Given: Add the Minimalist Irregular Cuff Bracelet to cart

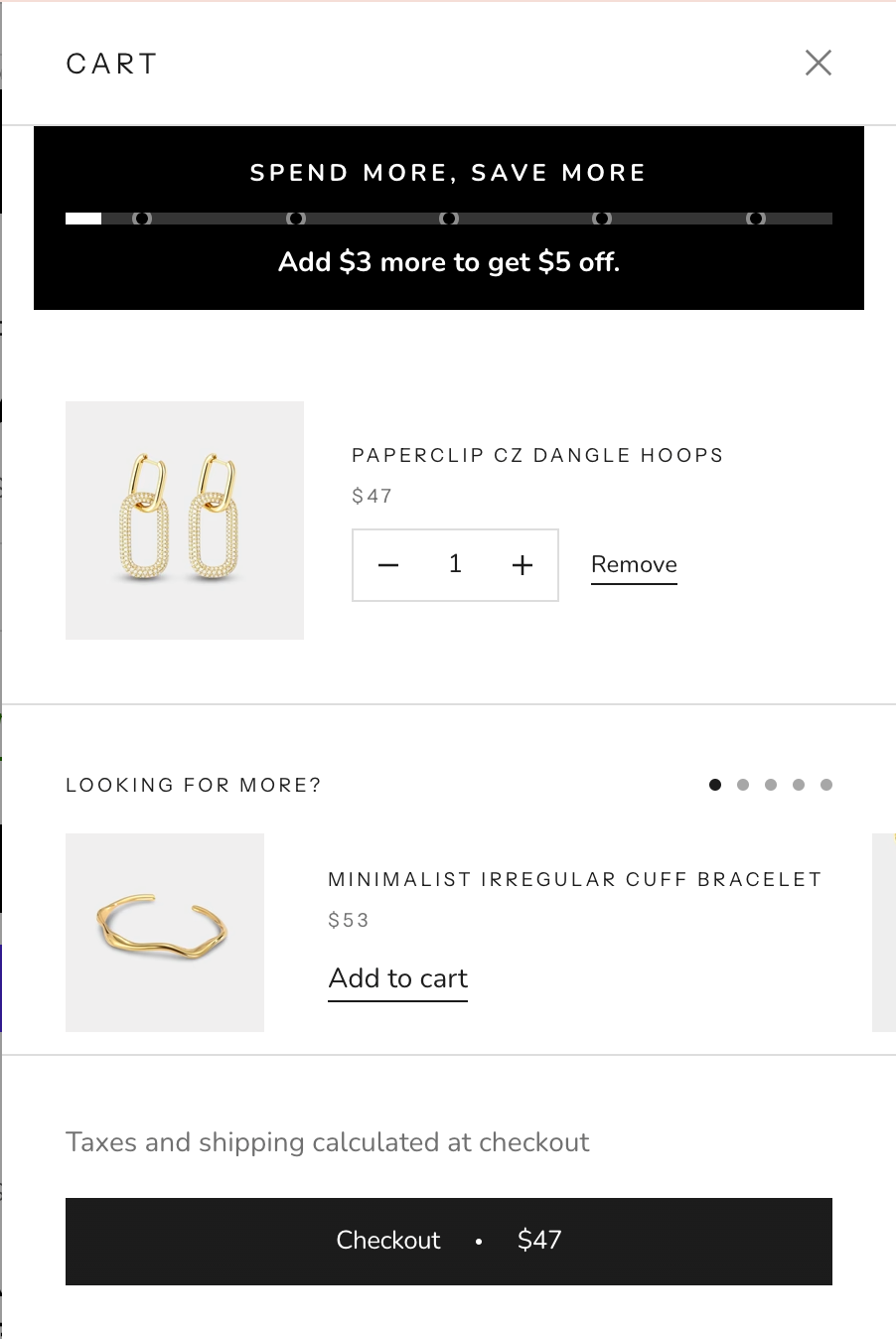Looking at the screenshot, I should click(397, 978).
